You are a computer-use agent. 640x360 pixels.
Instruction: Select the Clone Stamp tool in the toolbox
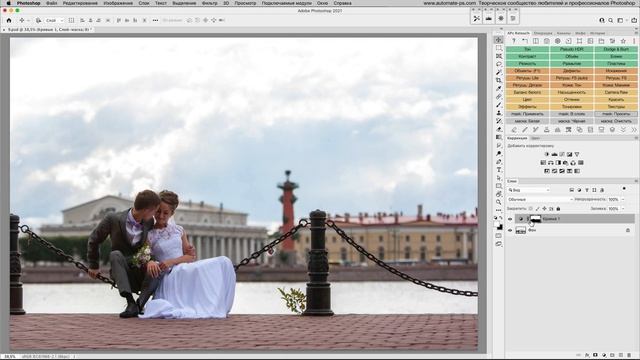[499, 113]
